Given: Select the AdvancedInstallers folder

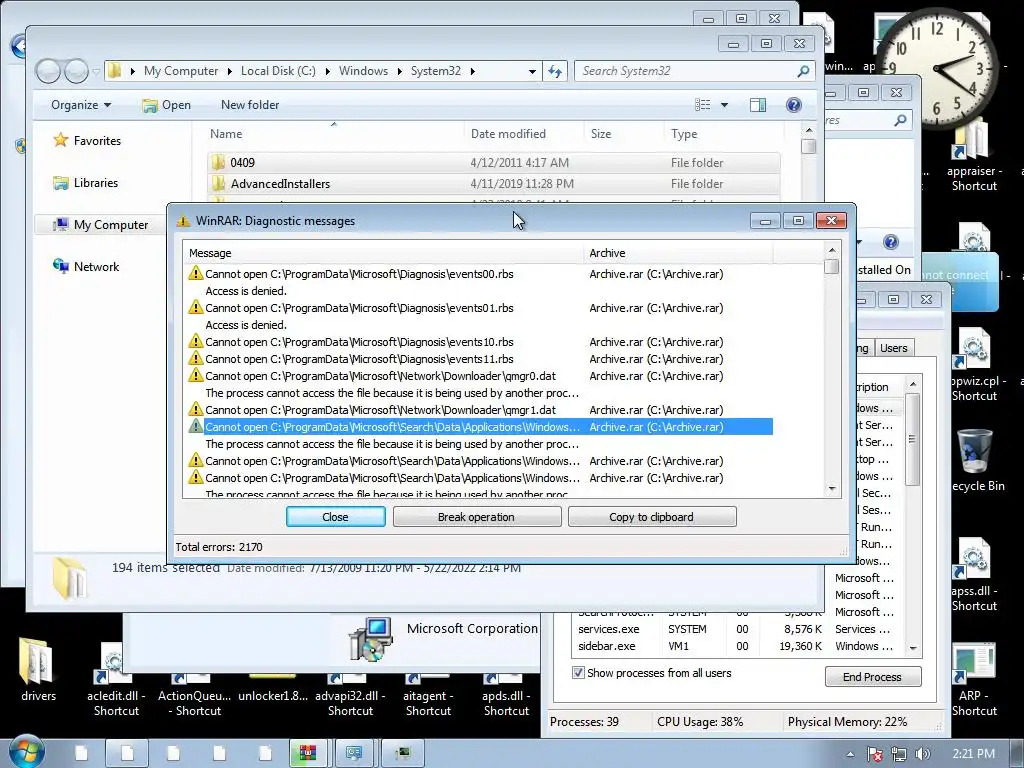Looking at the screenshot, I should click(494, 184).
